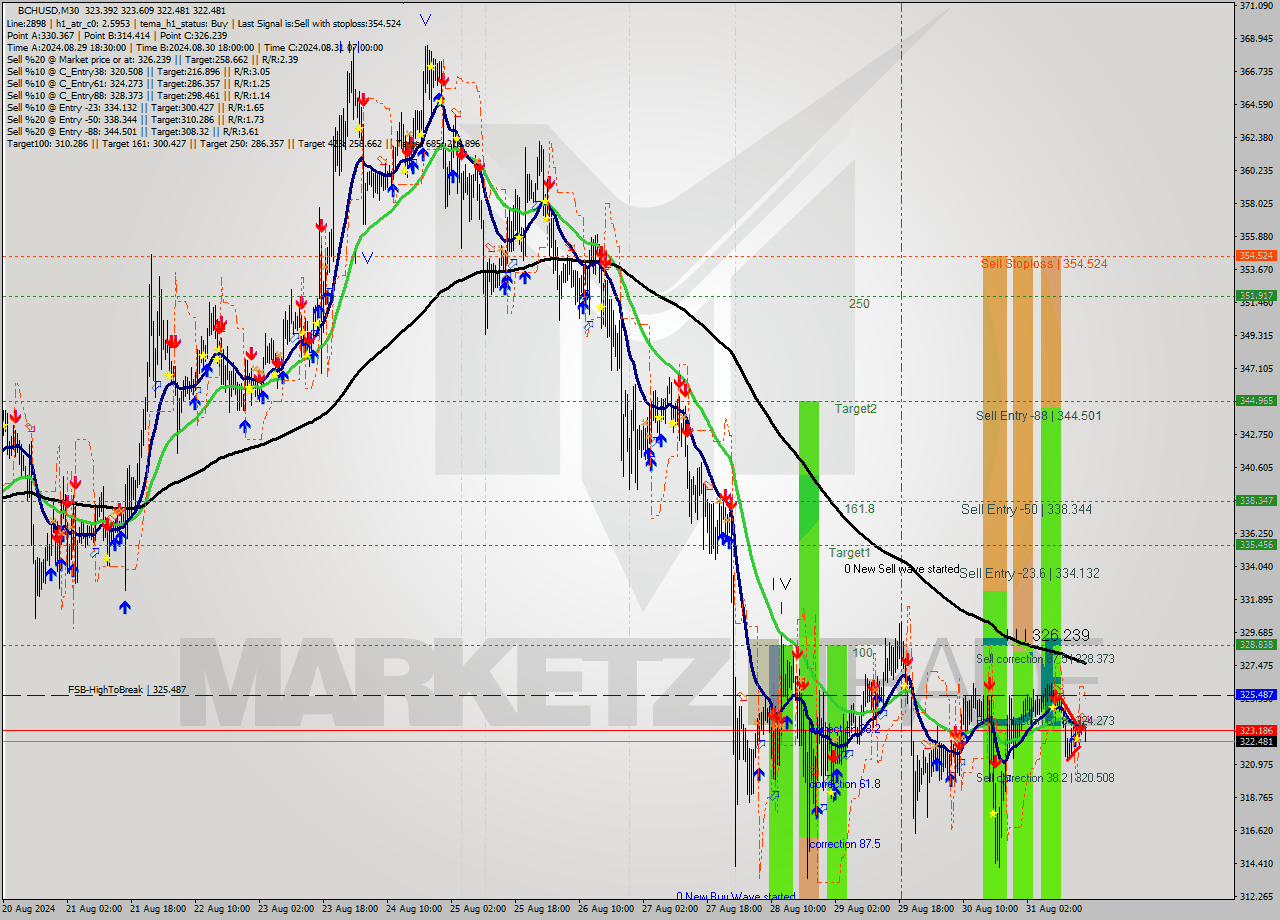The width and height of the screenshot is (1280, 920).
Task: Click the 'Target100: 310.286' targets line
Action: pyautogui.click(x=243, y=144)
